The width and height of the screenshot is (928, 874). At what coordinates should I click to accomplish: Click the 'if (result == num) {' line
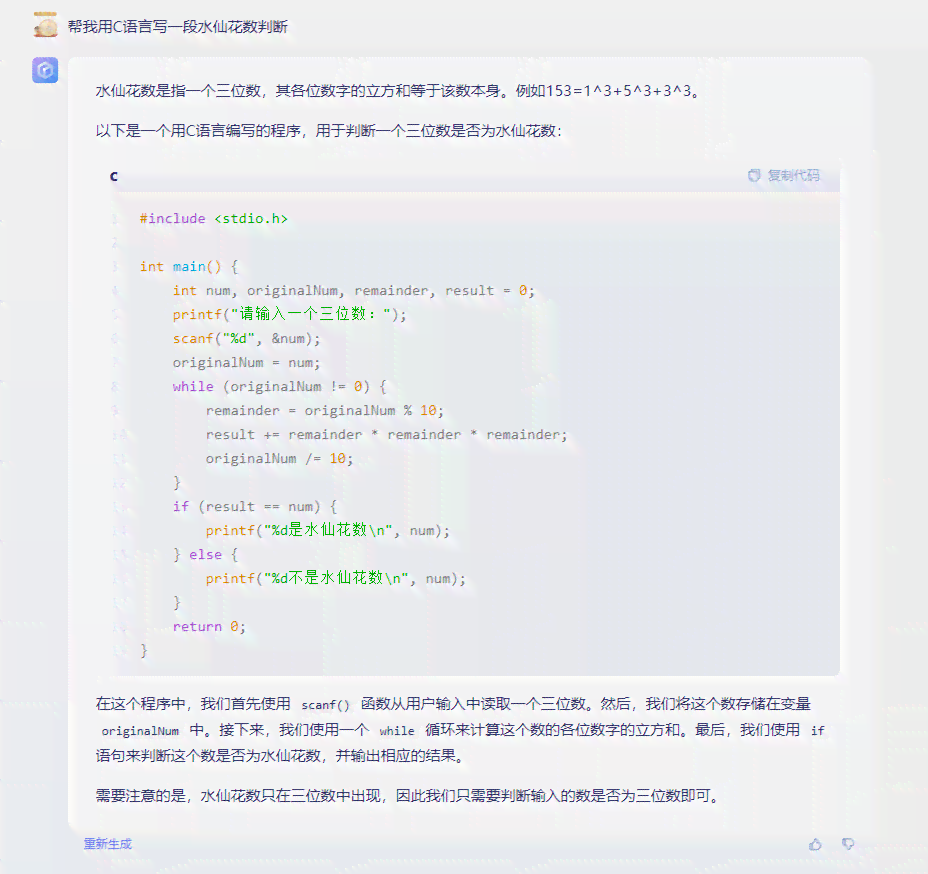point(254,507)
